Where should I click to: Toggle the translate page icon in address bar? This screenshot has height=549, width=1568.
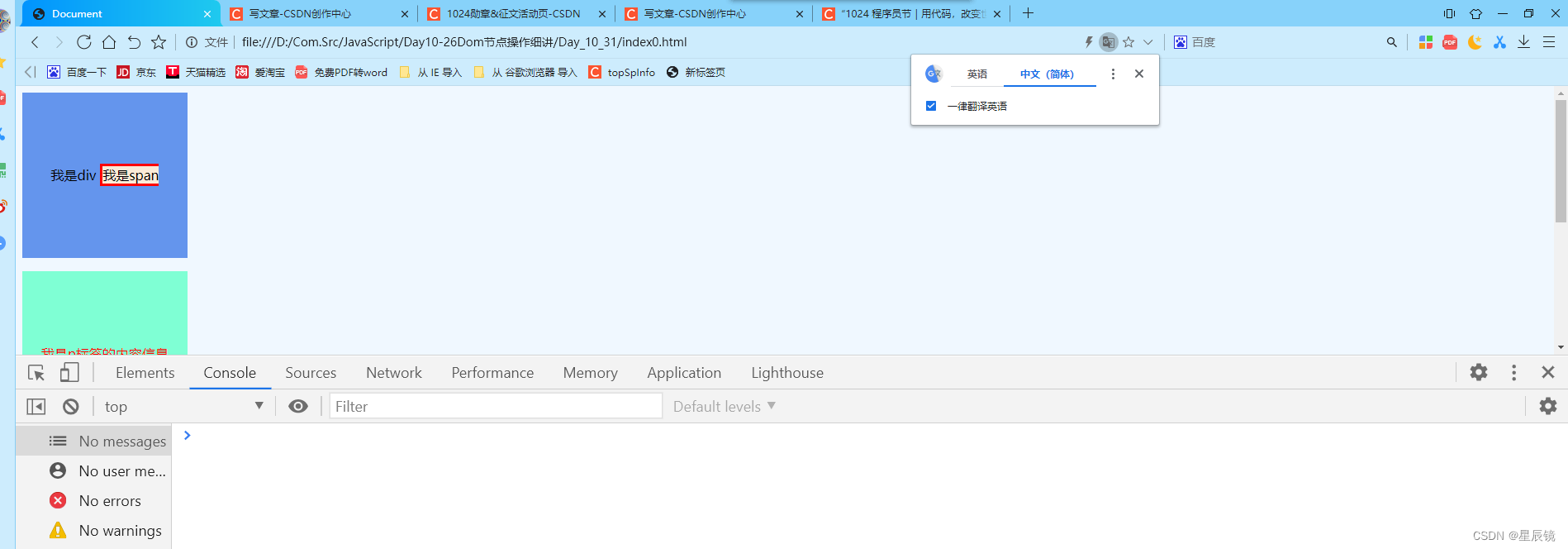pos(1109,42)
